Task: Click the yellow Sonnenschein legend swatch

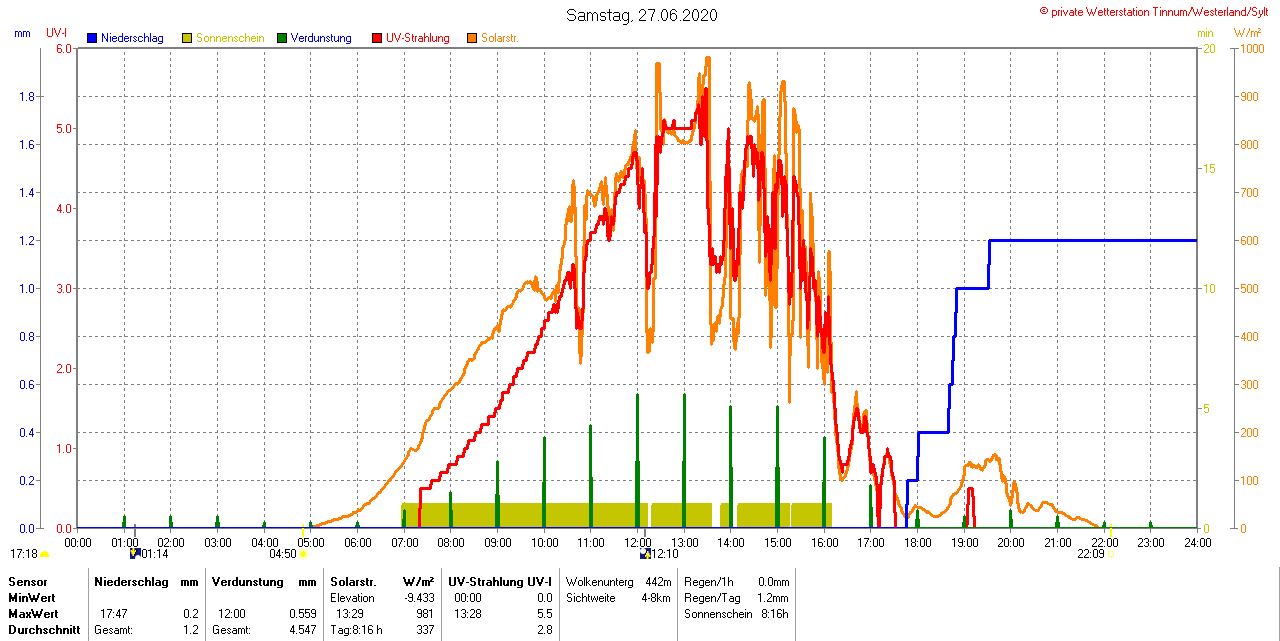Action: [x=187, y=38]
